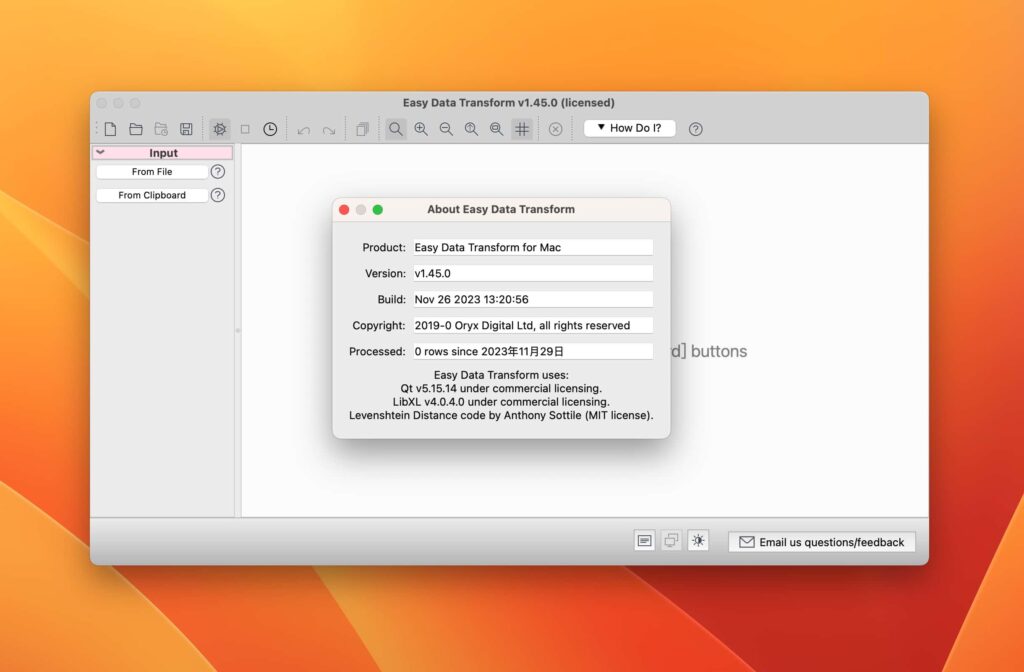Click the log panel icon in status bar
This screenshot has height=672, width=1024.
[x=644, y=540]
